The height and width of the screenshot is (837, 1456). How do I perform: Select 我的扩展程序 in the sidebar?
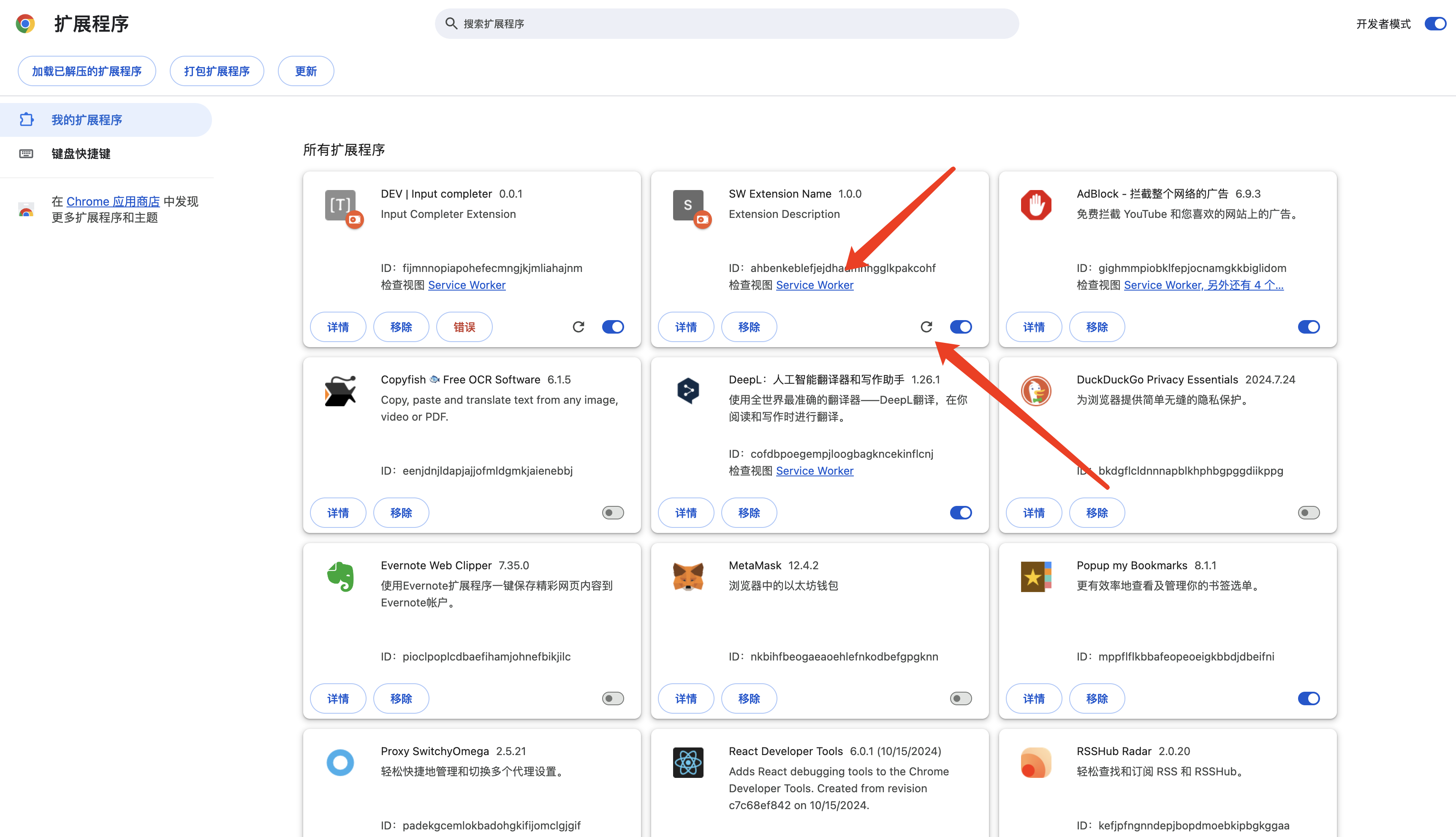point(106,120)
